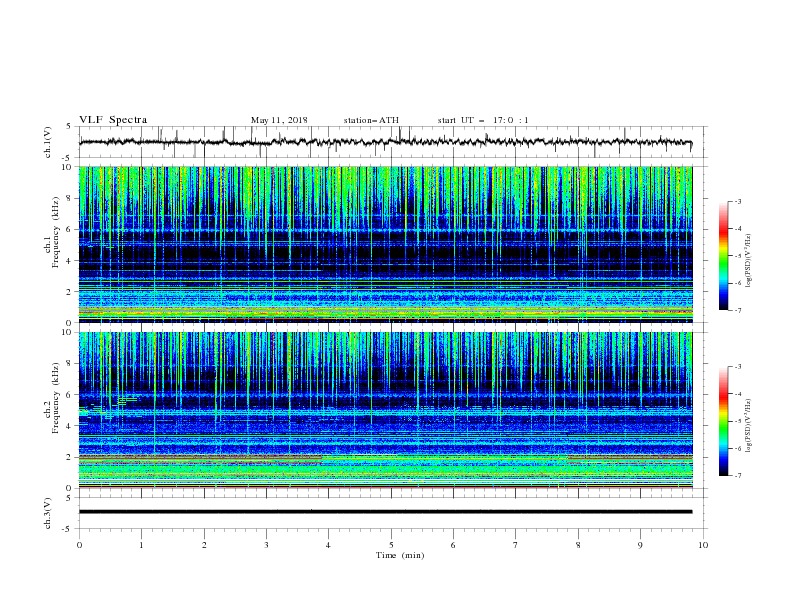Click the ch.1 voltage waveform trace

click(385, 142)
